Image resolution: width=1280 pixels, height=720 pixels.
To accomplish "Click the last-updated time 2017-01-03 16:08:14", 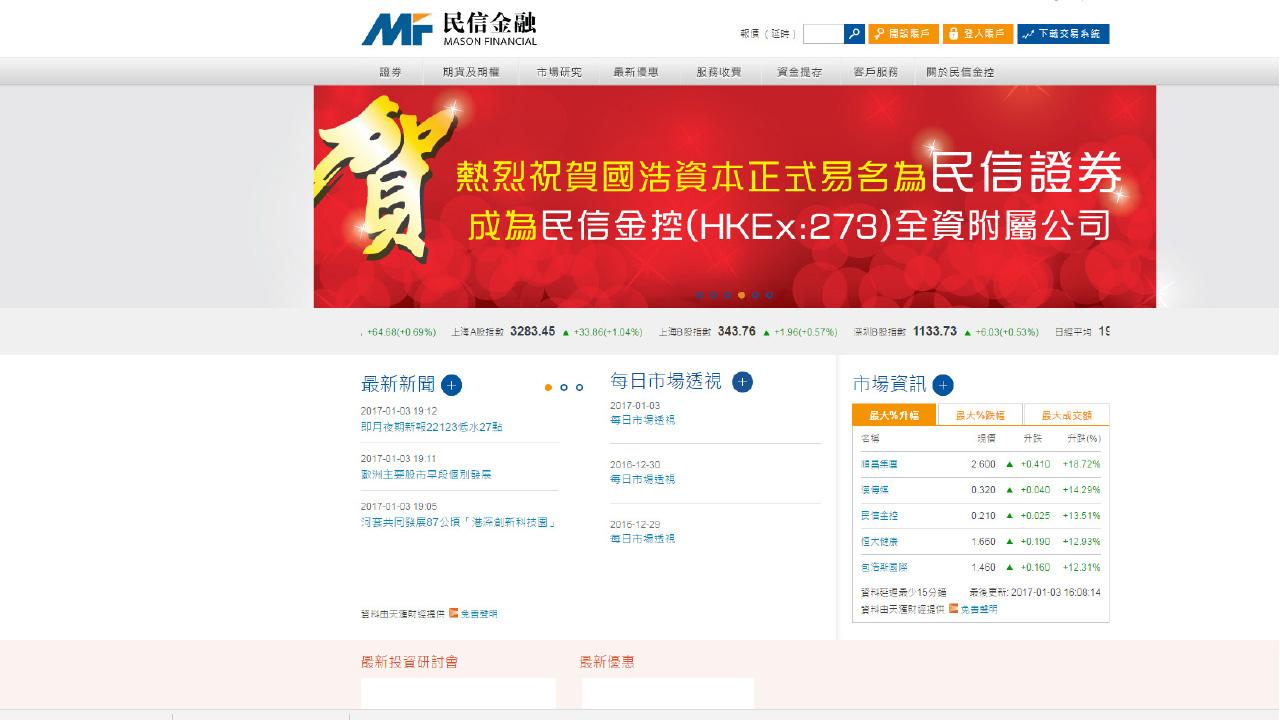I will [1056, 592].
